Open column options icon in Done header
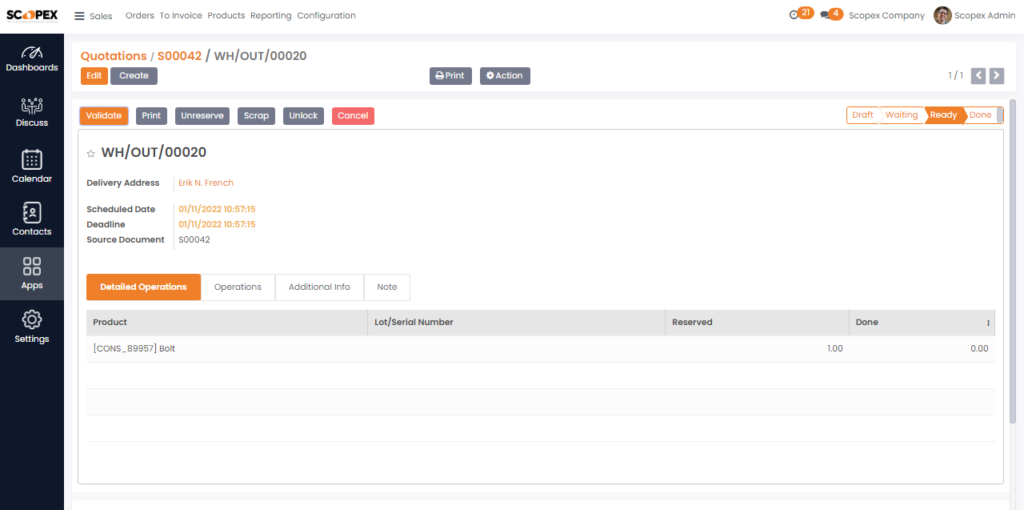Screen dimensions: 1024x510 pyautogui.click(x=988, y=323)
